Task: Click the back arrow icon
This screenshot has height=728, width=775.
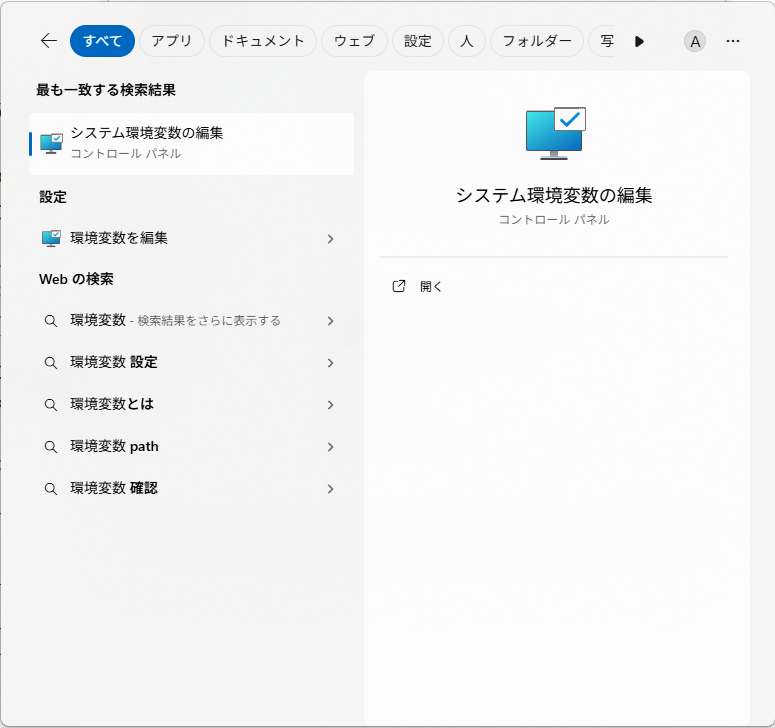Action: pyautogui.click(x=48, y=41)
